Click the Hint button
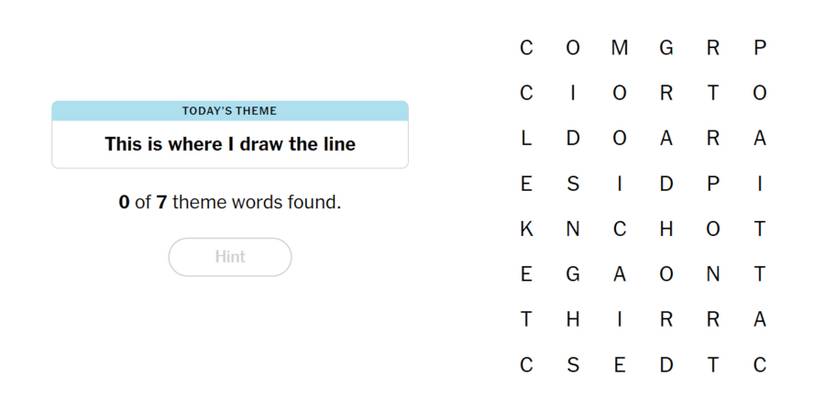Viewport: 825px width, 413px height. (230, 257)
